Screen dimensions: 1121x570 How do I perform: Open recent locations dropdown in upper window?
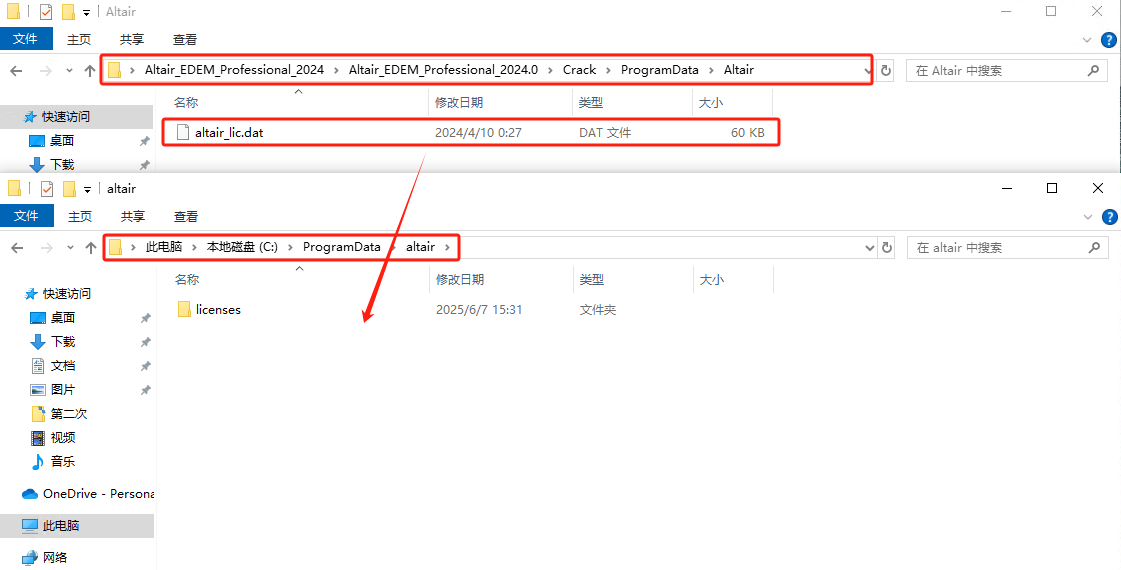69,70
